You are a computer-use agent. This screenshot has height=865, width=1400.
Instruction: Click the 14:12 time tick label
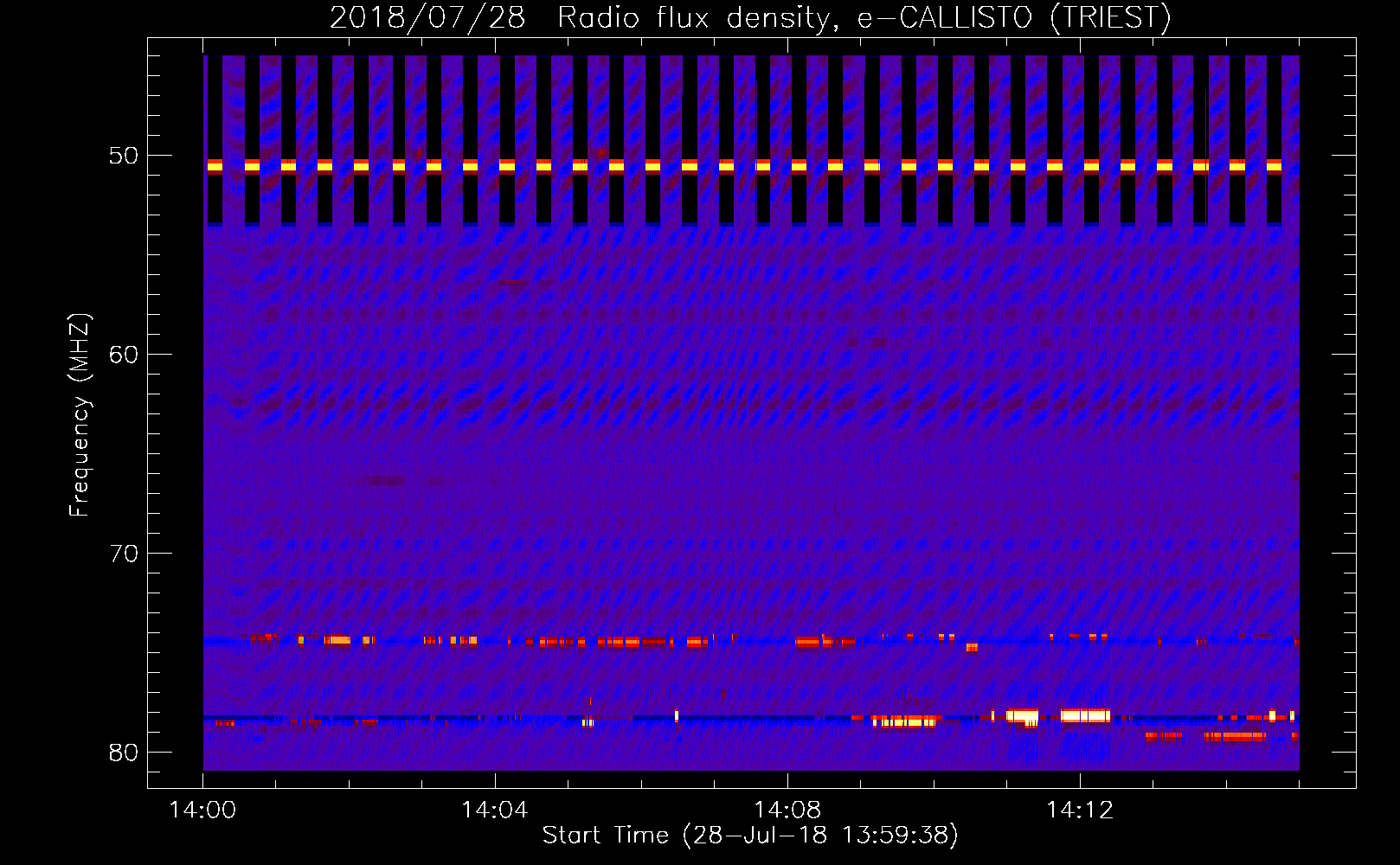pyautogui.click(x=1080, y=811)
